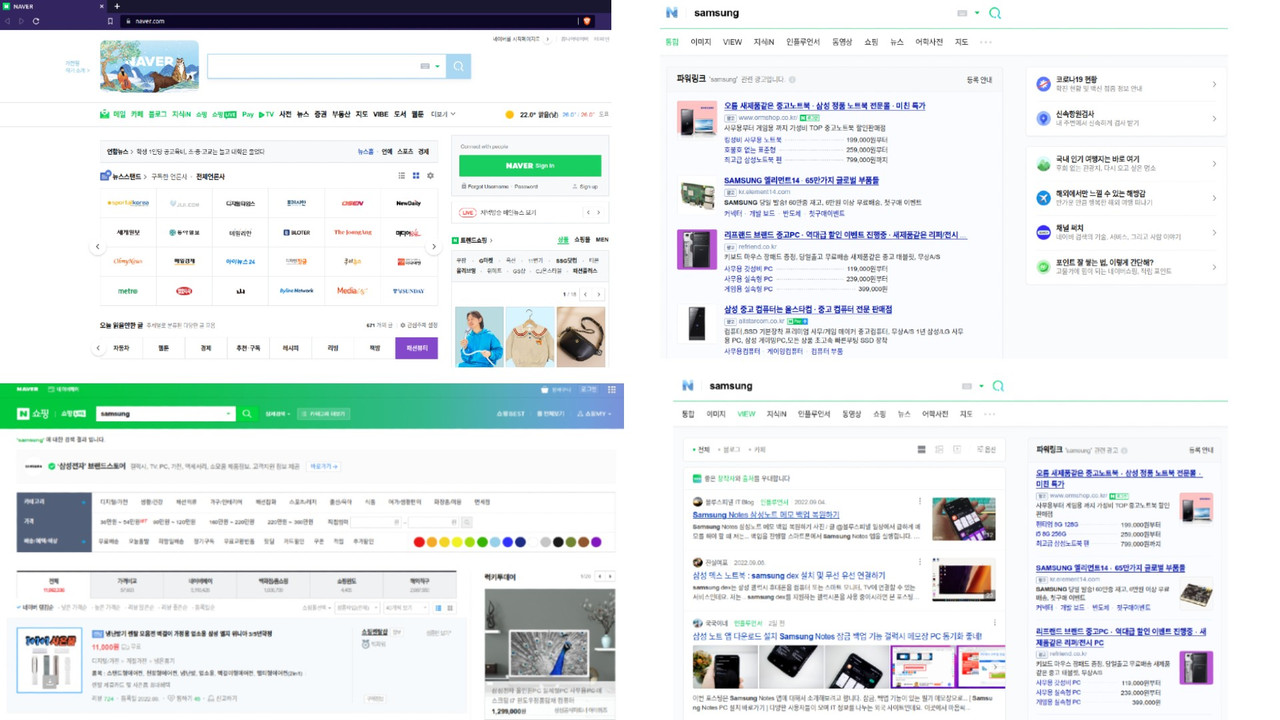Click green NAVER Sign in button
This screenshot has width=1280, height=720.
(x=530, y=166)
